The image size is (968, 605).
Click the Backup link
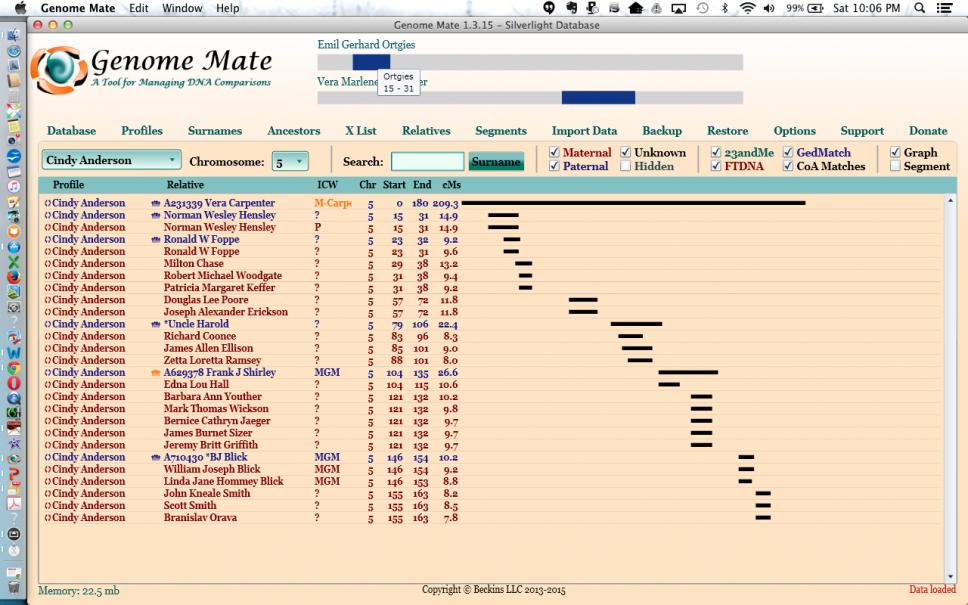(x=662, y=131)
